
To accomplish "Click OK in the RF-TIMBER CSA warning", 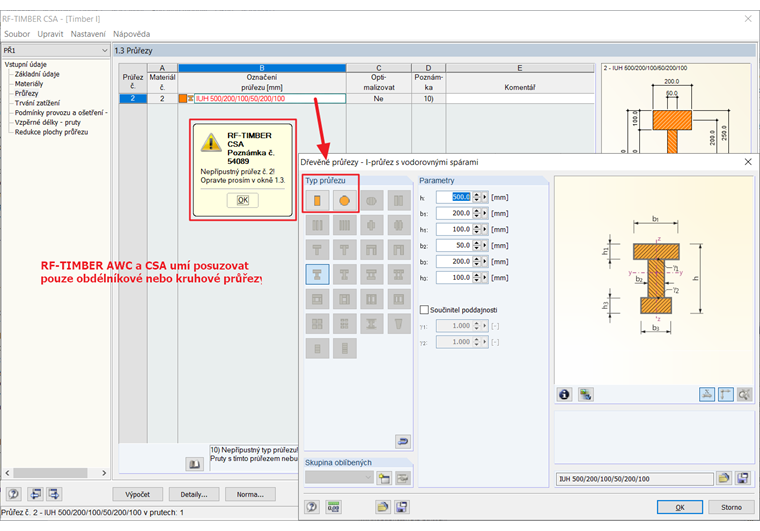I will pyautogui.click(x=242, y=200).
